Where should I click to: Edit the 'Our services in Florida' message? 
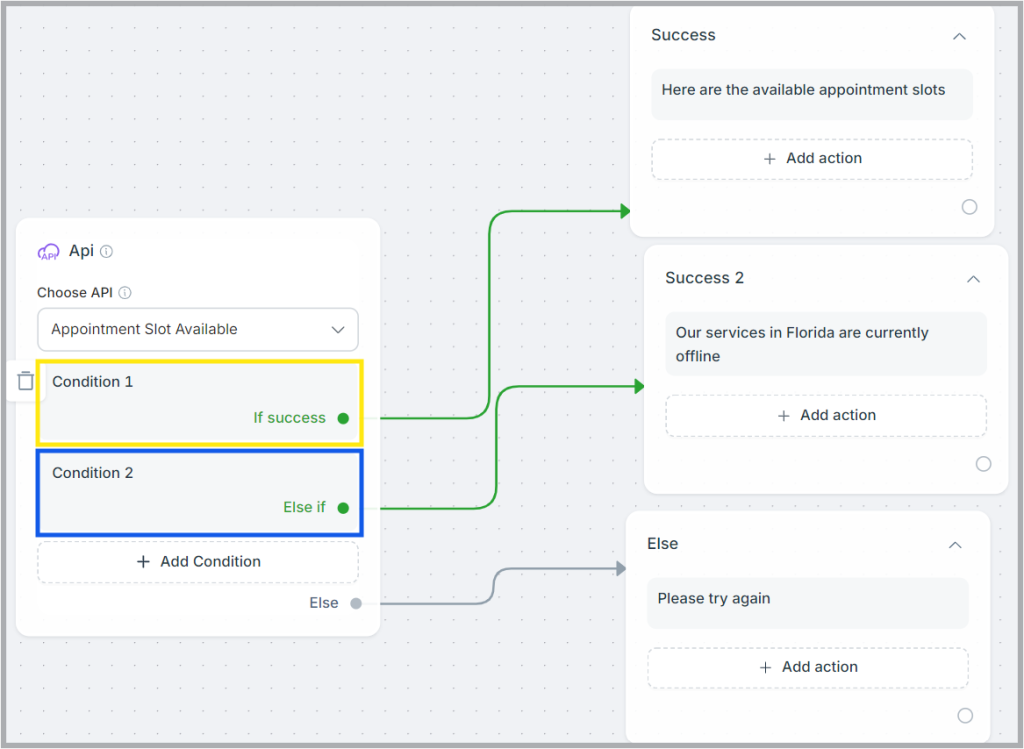point(826,343)
